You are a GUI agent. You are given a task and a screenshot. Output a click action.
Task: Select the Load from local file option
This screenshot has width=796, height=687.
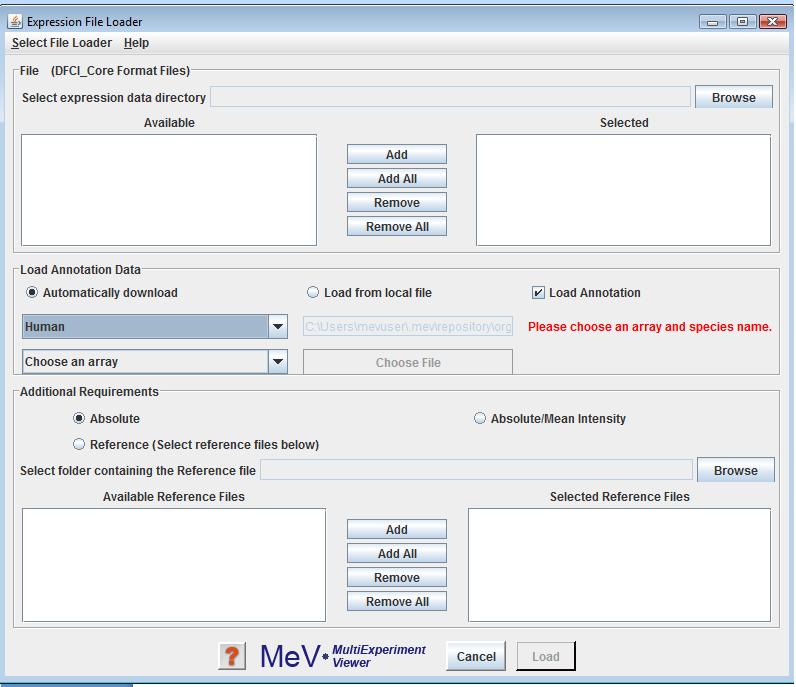click(313, 293)
